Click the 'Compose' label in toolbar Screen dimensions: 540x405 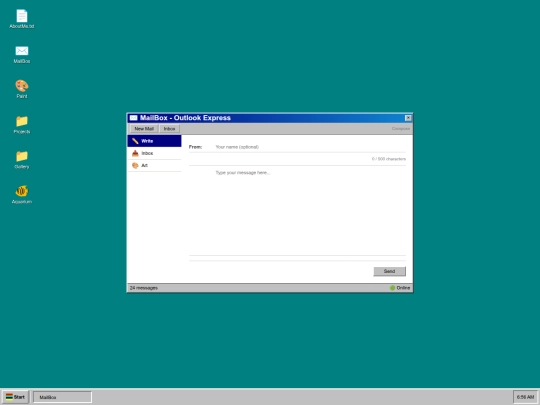[401, 129]
